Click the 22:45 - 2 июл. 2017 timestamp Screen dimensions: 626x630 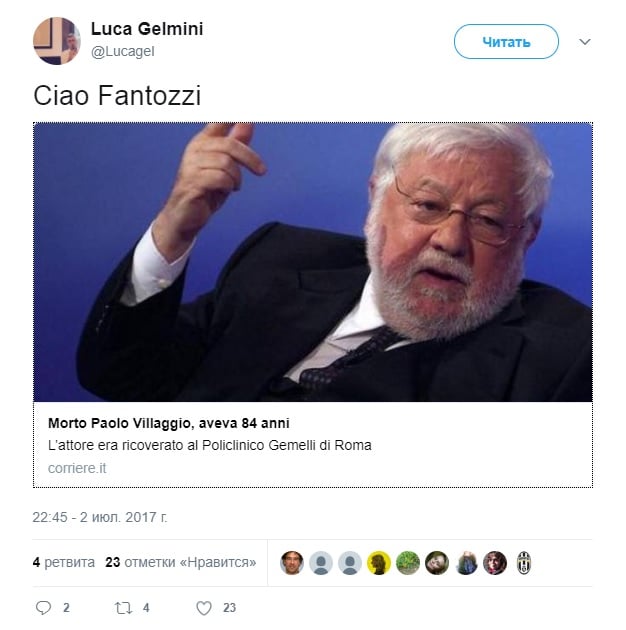[100, 517]
